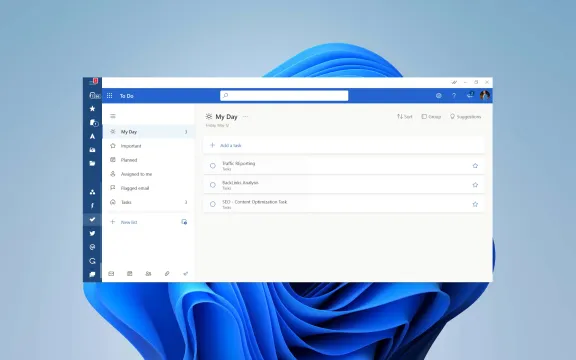Click the italic f icon in dock
The width and height of the screenshot is (576, 360).
(x=93, y=206)
